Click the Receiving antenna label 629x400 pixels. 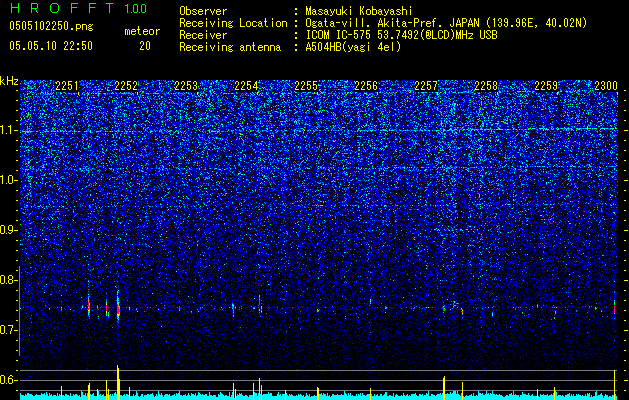click(x=230, y=47)
